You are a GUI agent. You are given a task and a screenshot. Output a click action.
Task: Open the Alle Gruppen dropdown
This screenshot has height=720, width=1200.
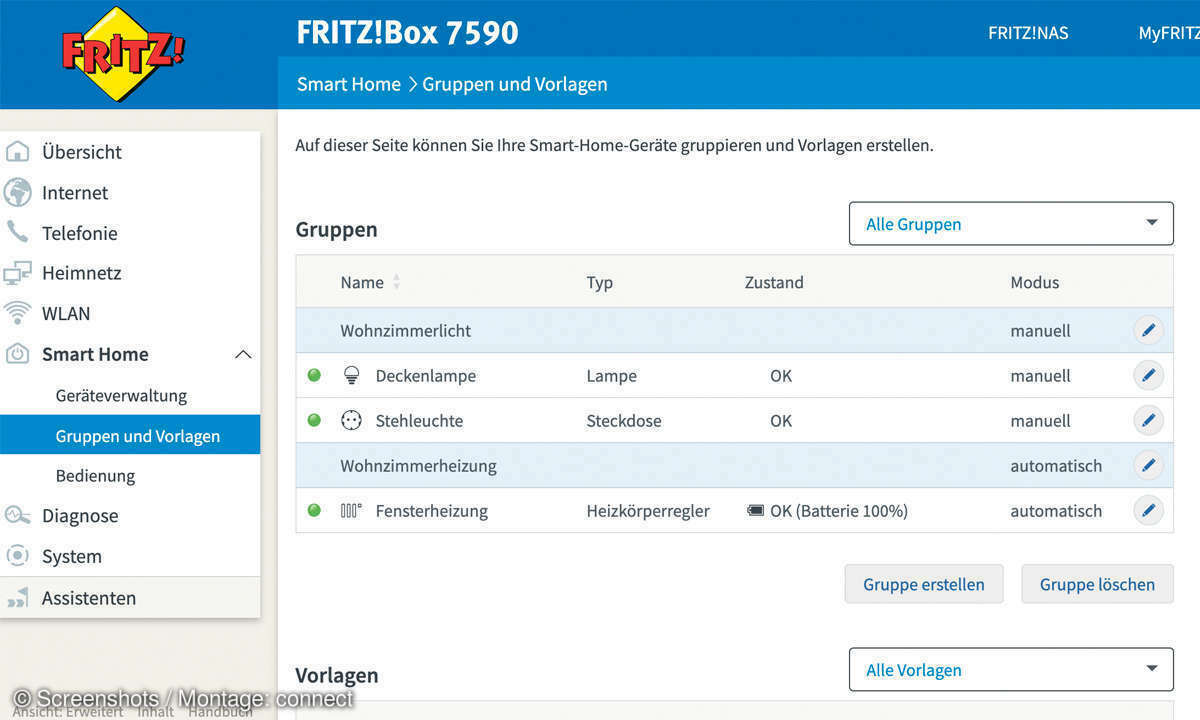[1011, 223]
